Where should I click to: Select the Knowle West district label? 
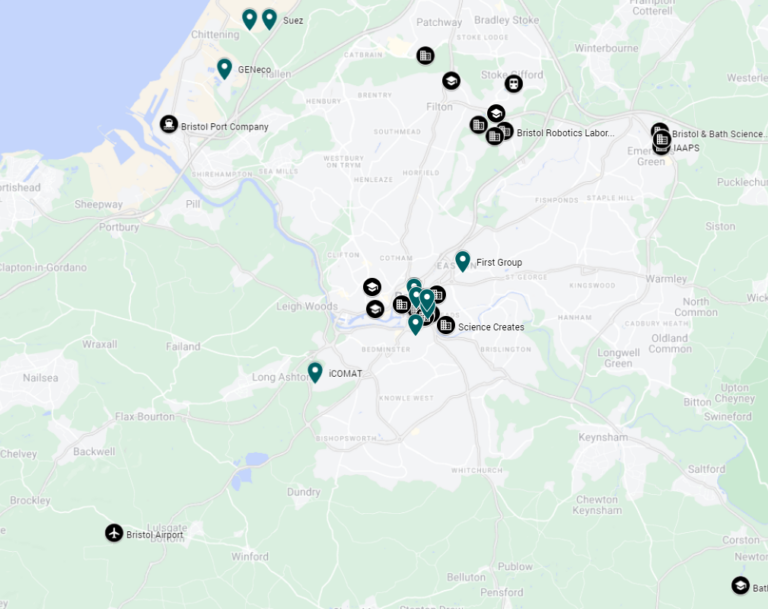pyautogui.click(x=406, y=398)
